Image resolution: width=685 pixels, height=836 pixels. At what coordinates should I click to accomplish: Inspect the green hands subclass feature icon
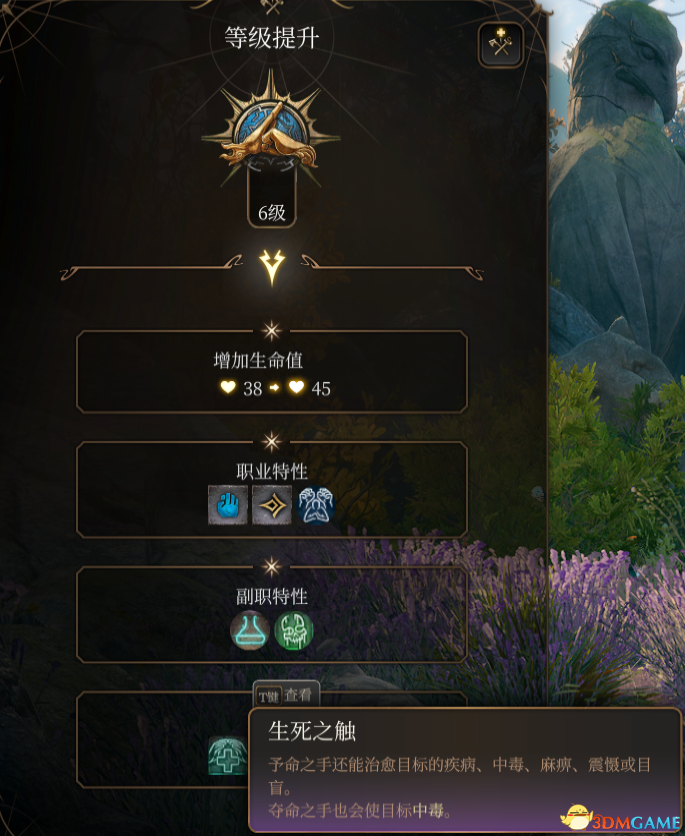[x=294, y=630]
